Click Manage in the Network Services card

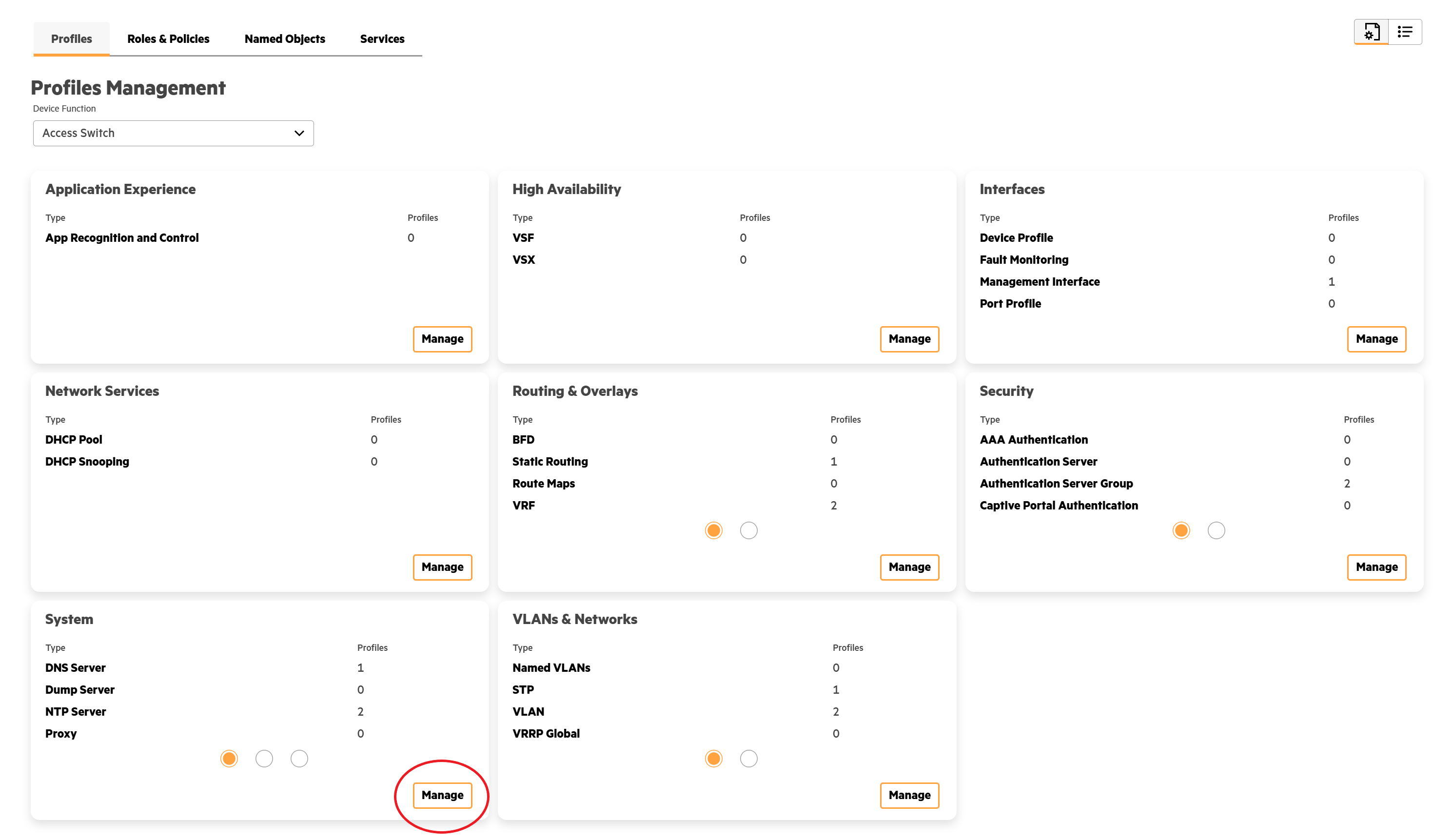click(x=442, y=567)
